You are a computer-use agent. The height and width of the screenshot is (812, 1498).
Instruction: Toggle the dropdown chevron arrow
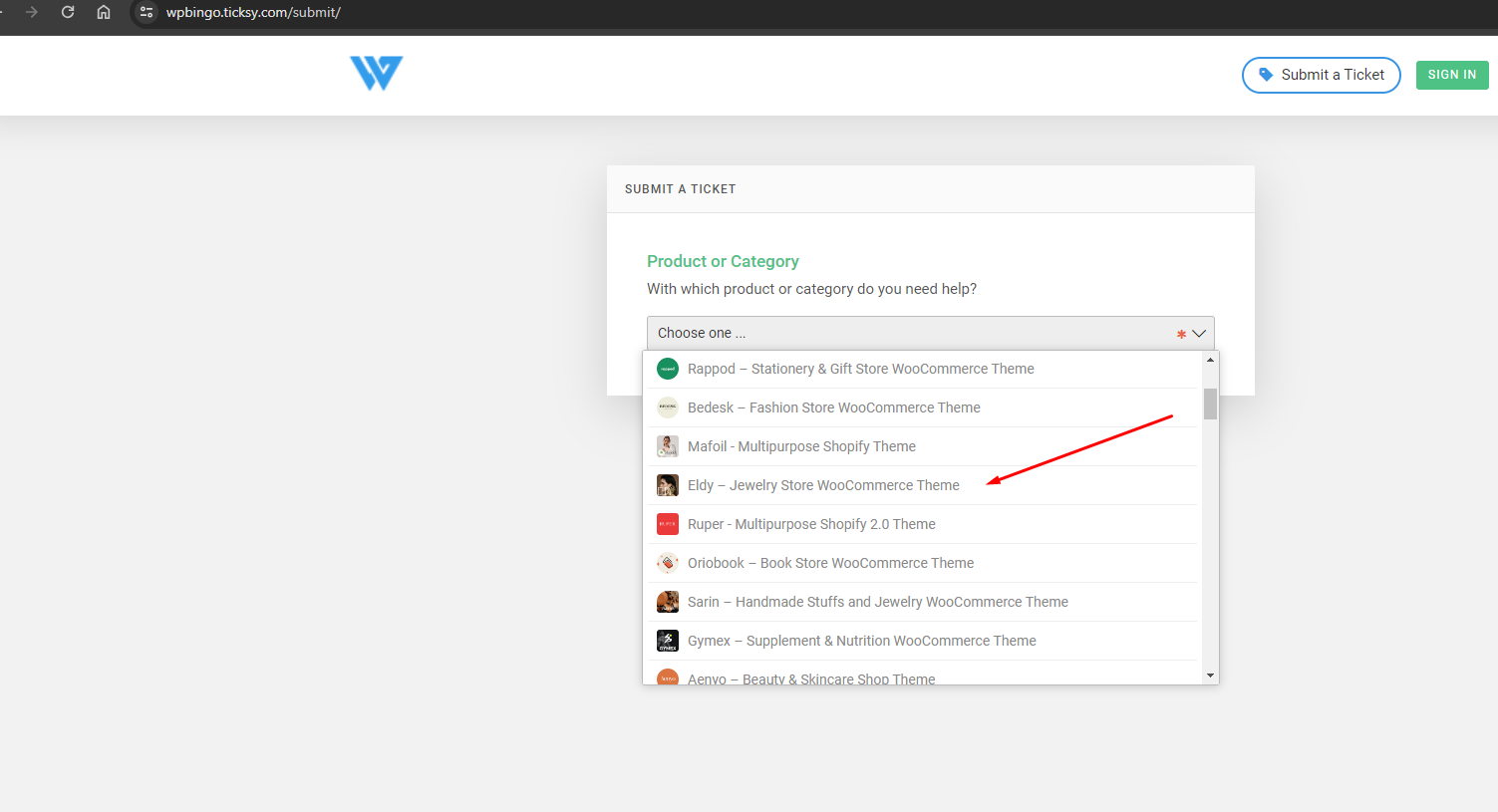pos(1199,333)
